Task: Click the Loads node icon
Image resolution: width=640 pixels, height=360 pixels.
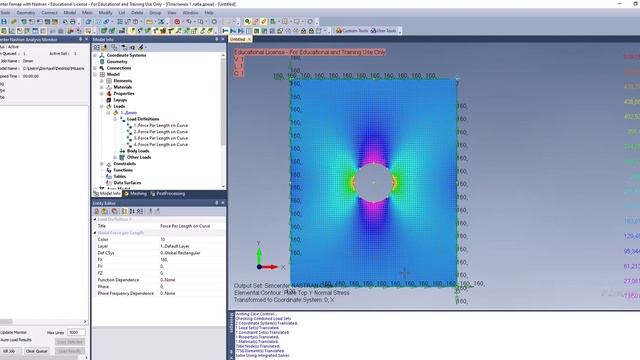Action: 109,106
